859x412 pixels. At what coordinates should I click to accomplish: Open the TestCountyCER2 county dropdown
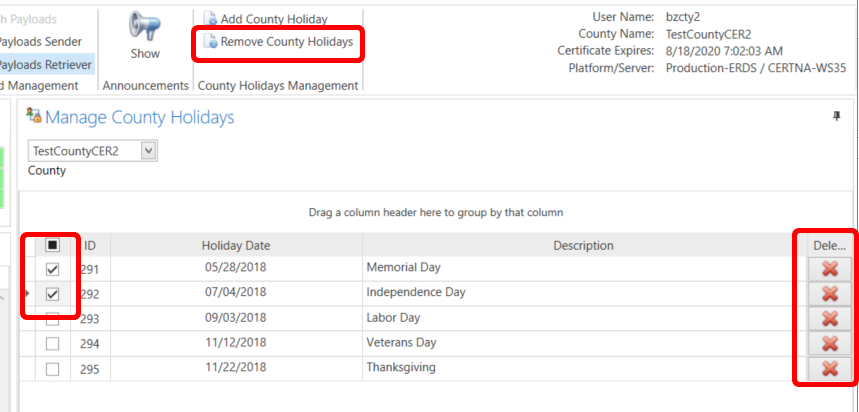point(149,150)
